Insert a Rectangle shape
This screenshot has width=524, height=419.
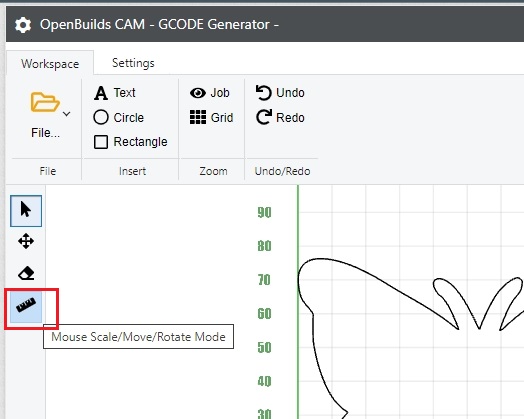(x=131, y=142)
